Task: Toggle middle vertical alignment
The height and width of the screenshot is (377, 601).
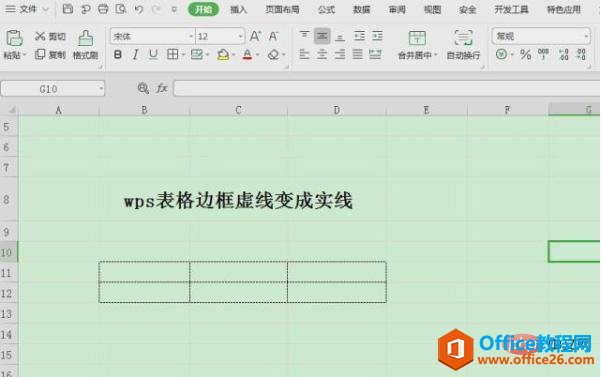Action: 322,36
